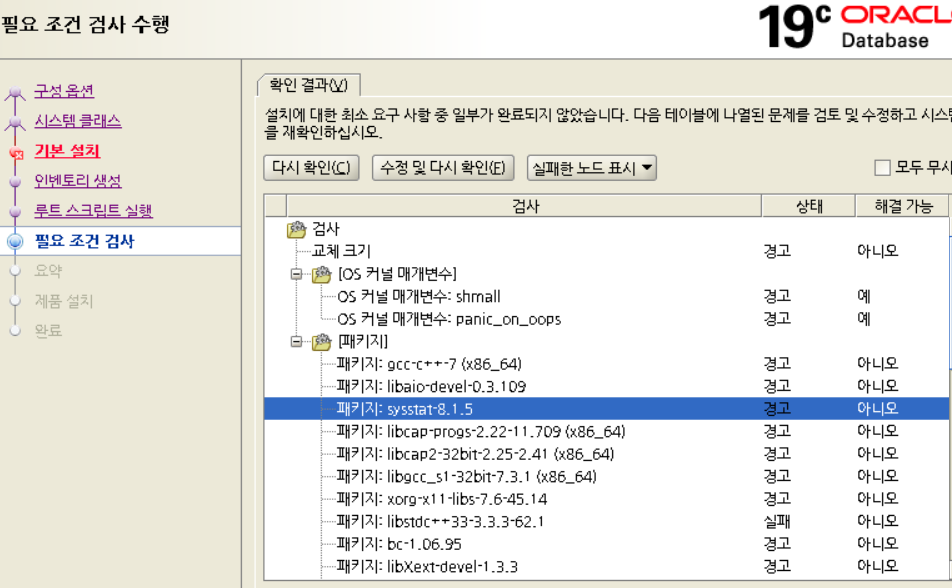Select the libaio-devel-0.3.109 package row
952x588 pixels.
click(607, 386)
